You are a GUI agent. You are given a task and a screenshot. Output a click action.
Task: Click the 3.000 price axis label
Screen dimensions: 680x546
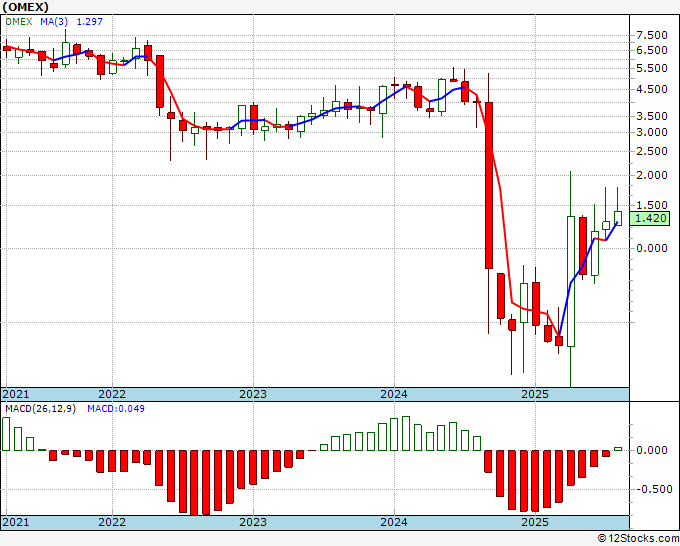click(651, 132)
